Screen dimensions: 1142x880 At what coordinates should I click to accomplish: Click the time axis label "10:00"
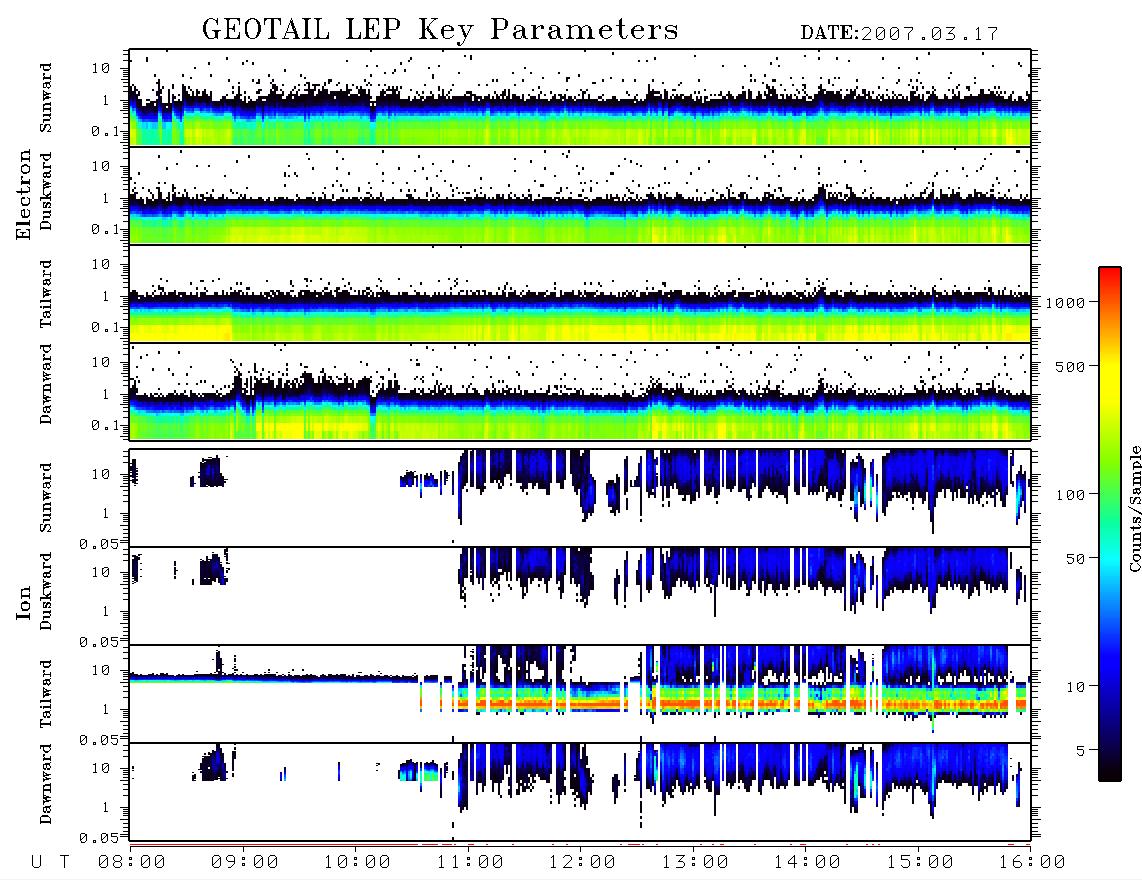357,862
